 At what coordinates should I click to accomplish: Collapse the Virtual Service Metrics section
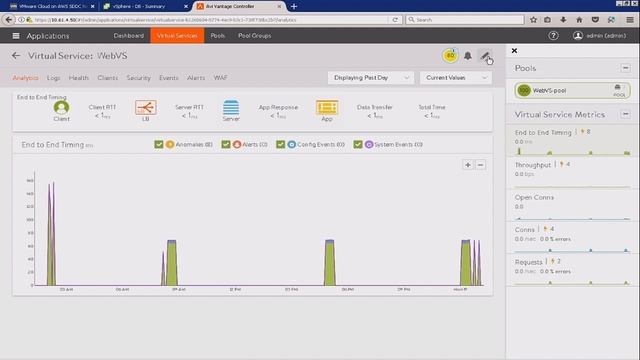(x=625, y=114)
